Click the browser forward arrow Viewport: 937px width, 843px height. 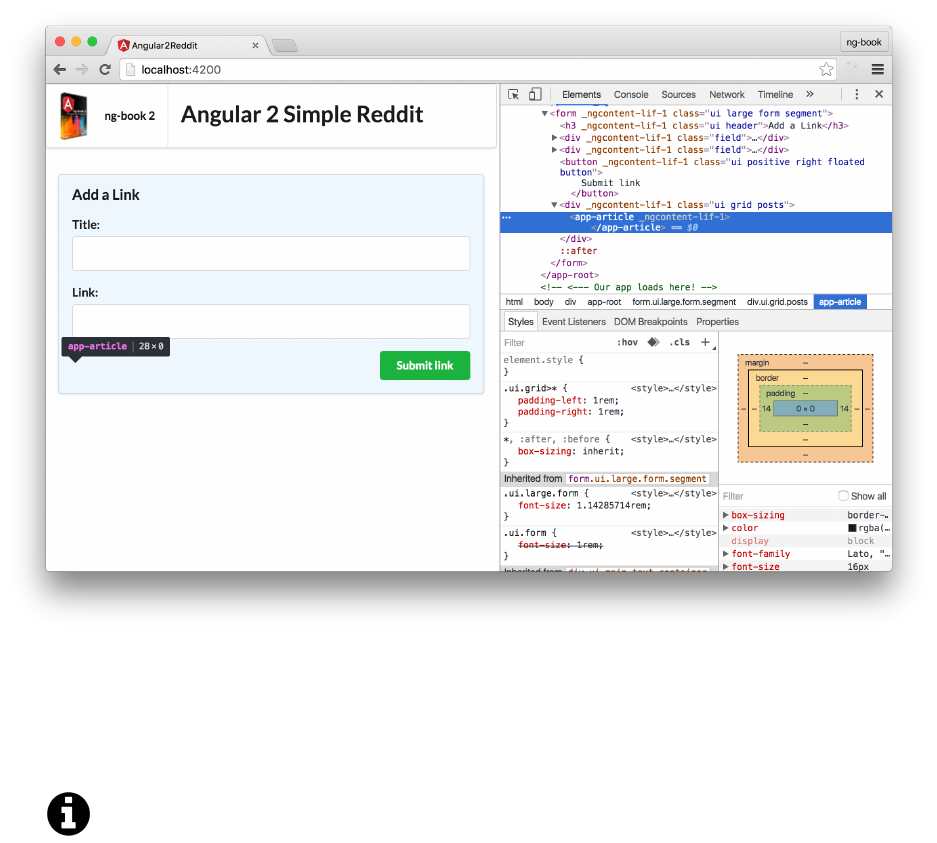[x=82, y=69]
